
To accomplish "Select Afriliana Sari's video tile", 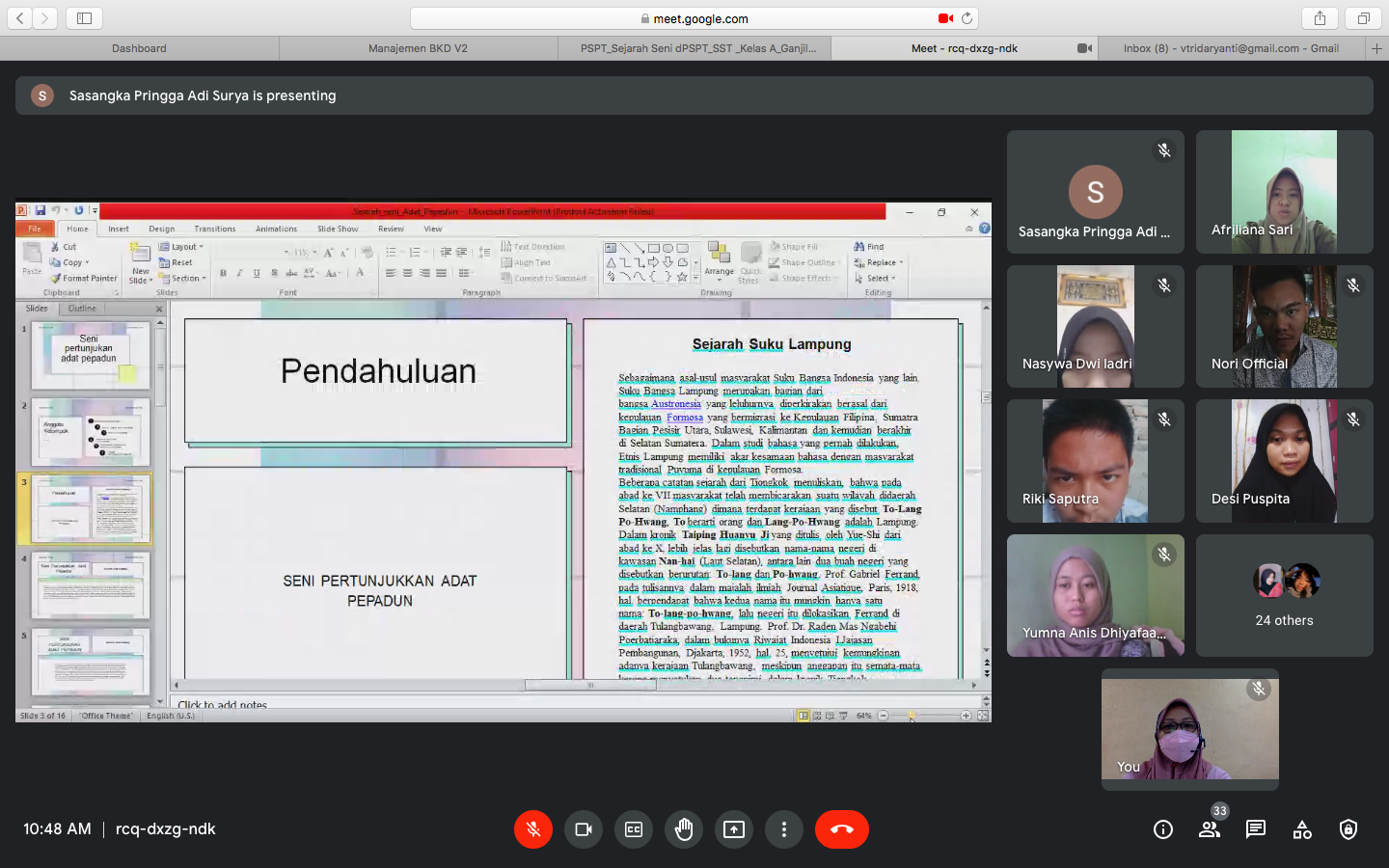I will click(x=1284, y=192).
